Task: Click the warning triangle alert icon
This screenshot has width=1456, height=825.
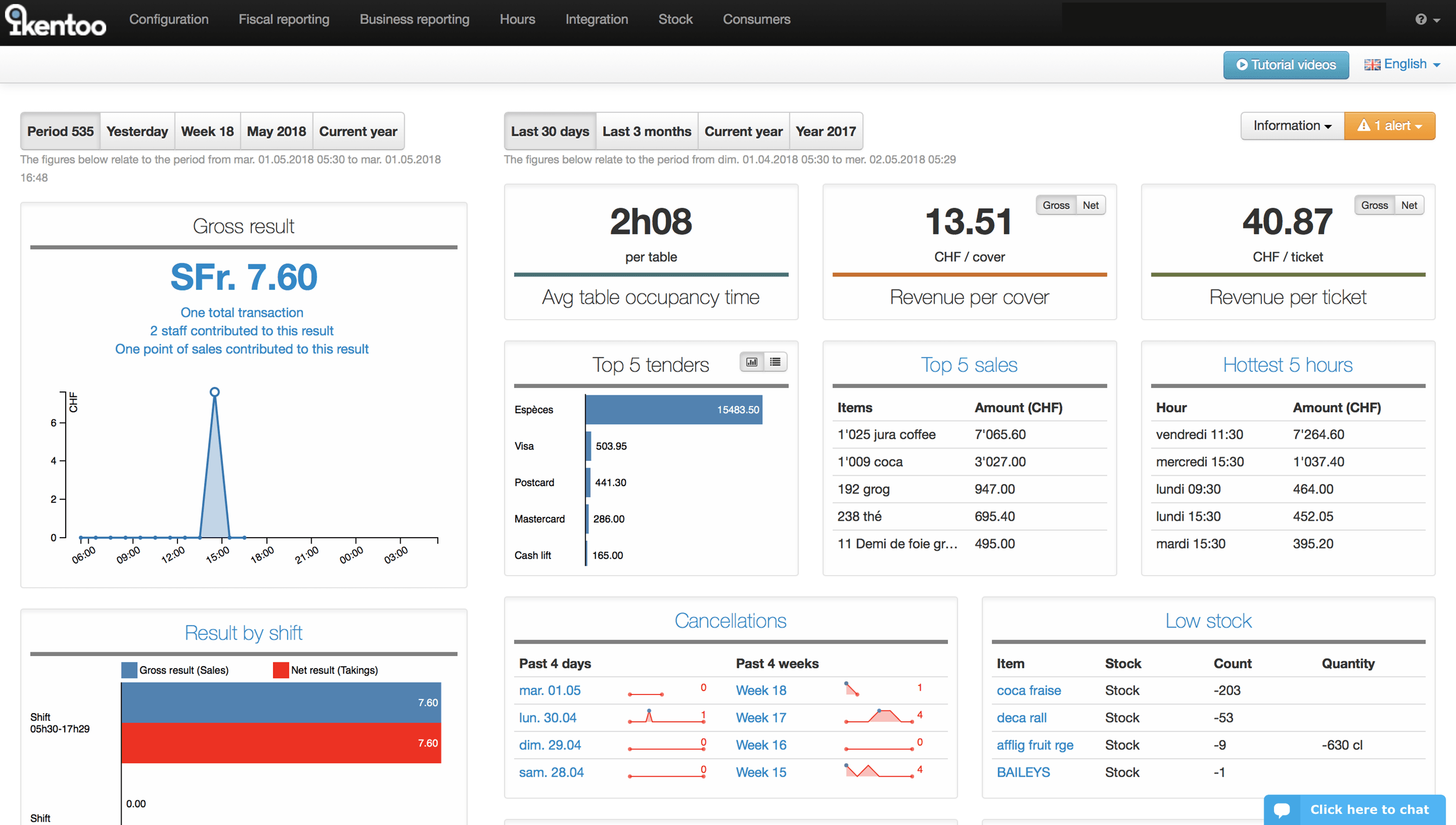Action: click(1364, 125)
